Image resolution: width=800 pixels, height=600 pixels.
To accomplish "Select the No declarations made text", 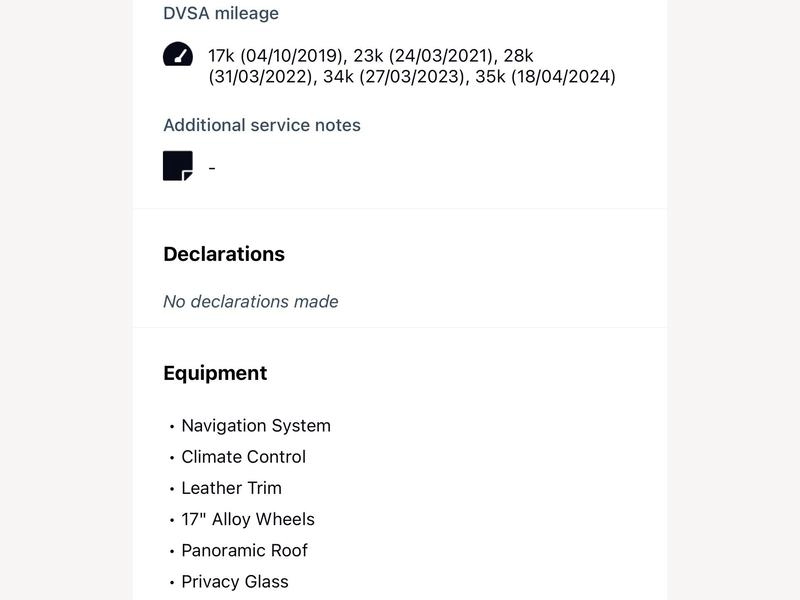I will (x=251, y=302).
